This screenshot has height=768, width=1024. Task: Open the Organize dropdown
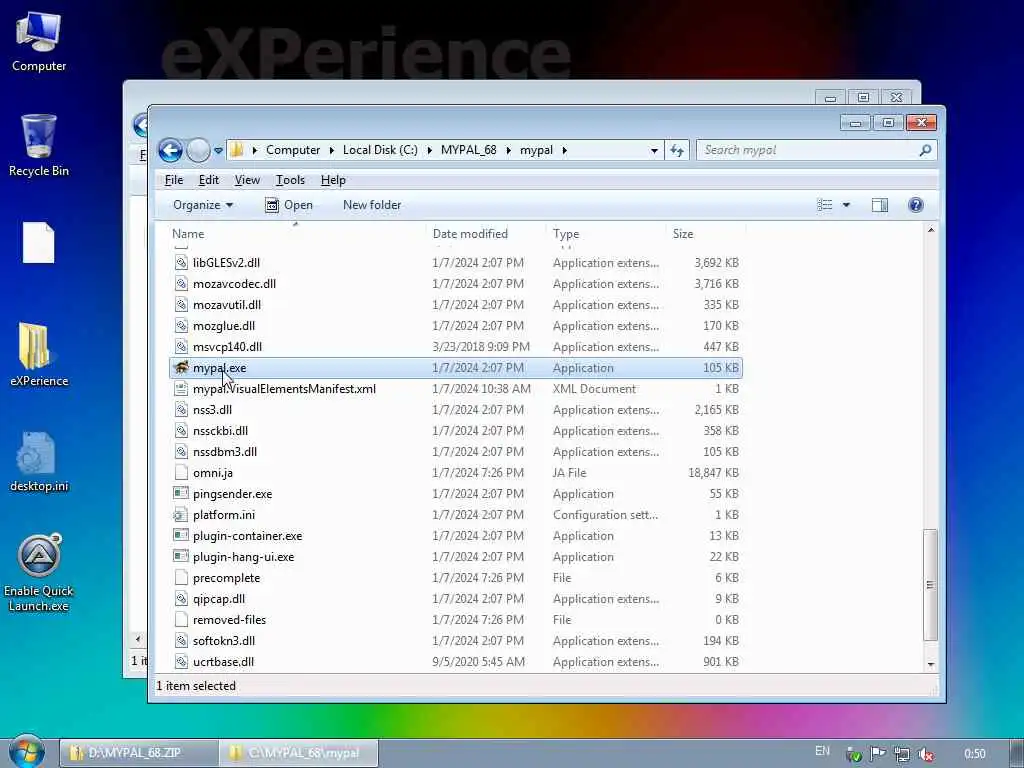[x=202, y=205]
